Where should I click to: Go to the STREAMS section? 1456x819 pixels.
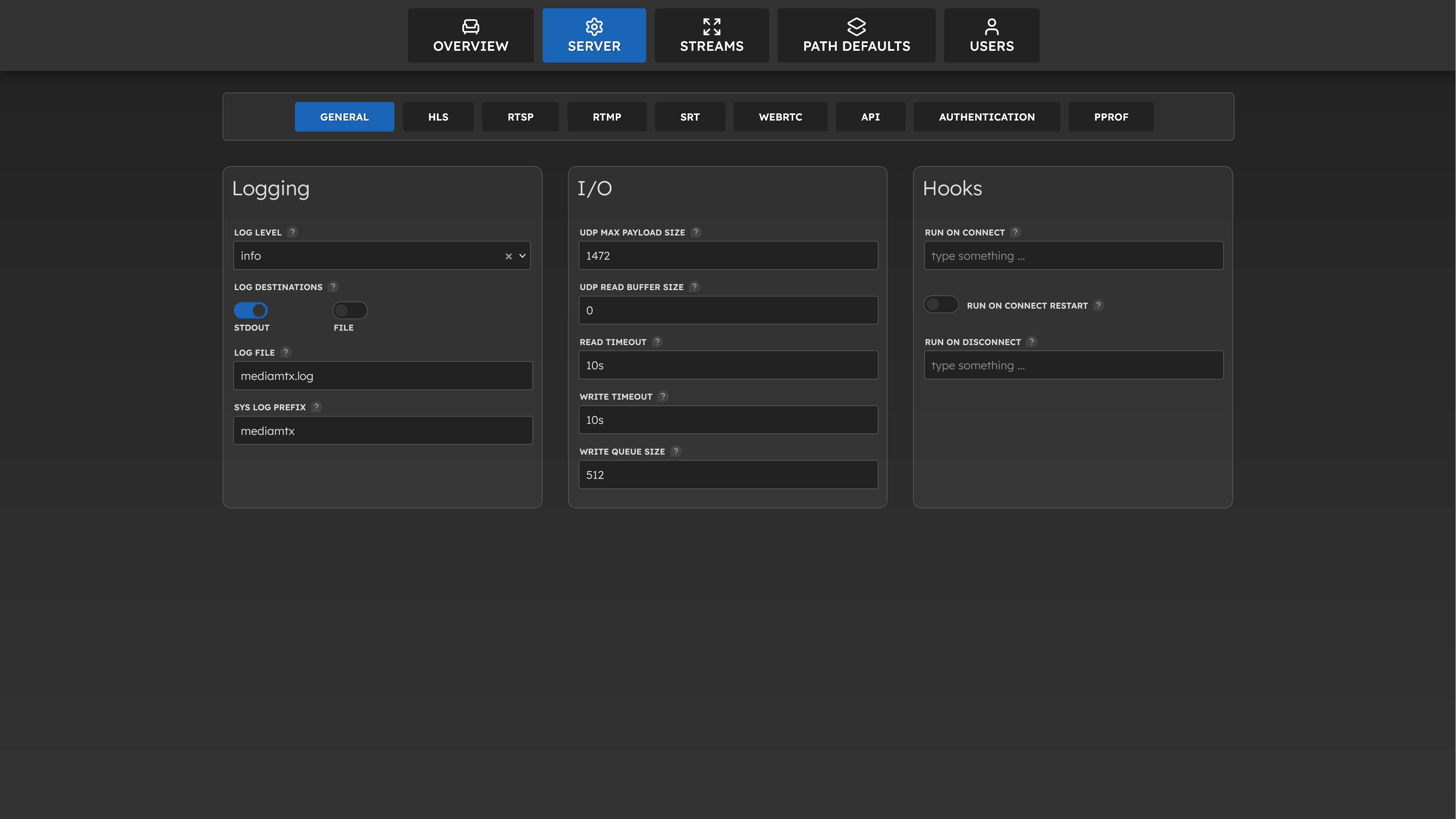[712, 36]
